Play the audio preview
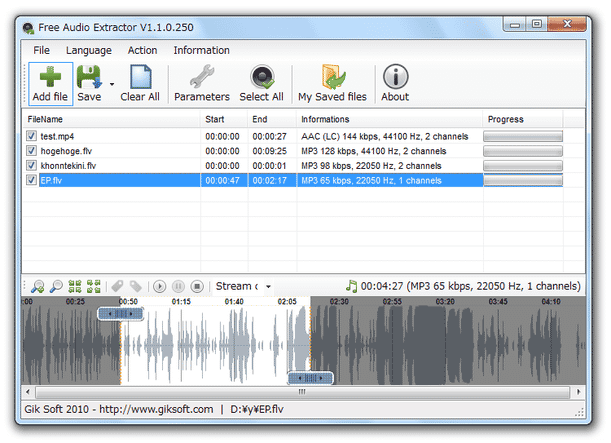This screenshot has width=611, height=443. tap(159, 287)
